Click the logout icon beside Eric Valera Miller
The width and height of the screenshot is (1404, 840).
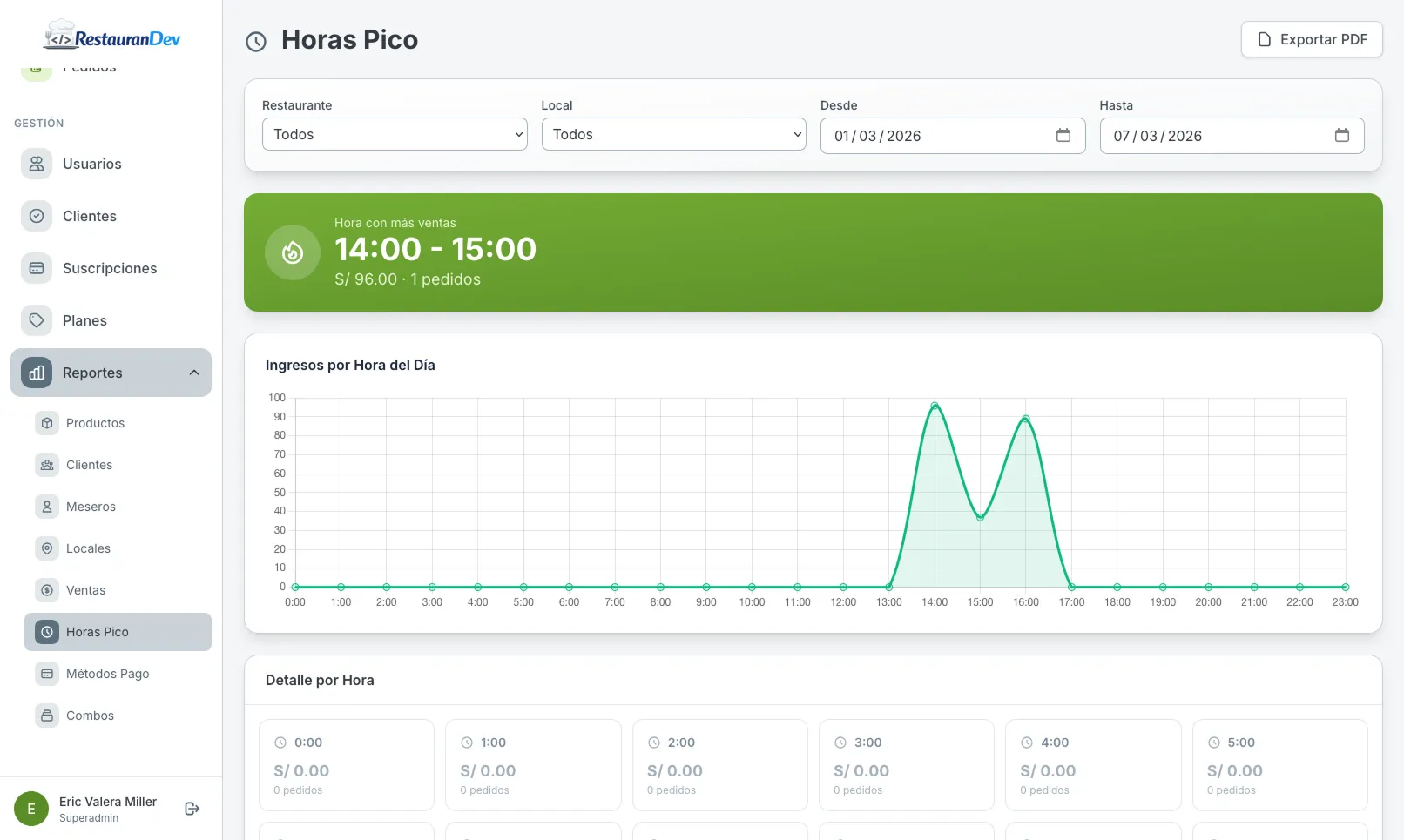(192, 809)
